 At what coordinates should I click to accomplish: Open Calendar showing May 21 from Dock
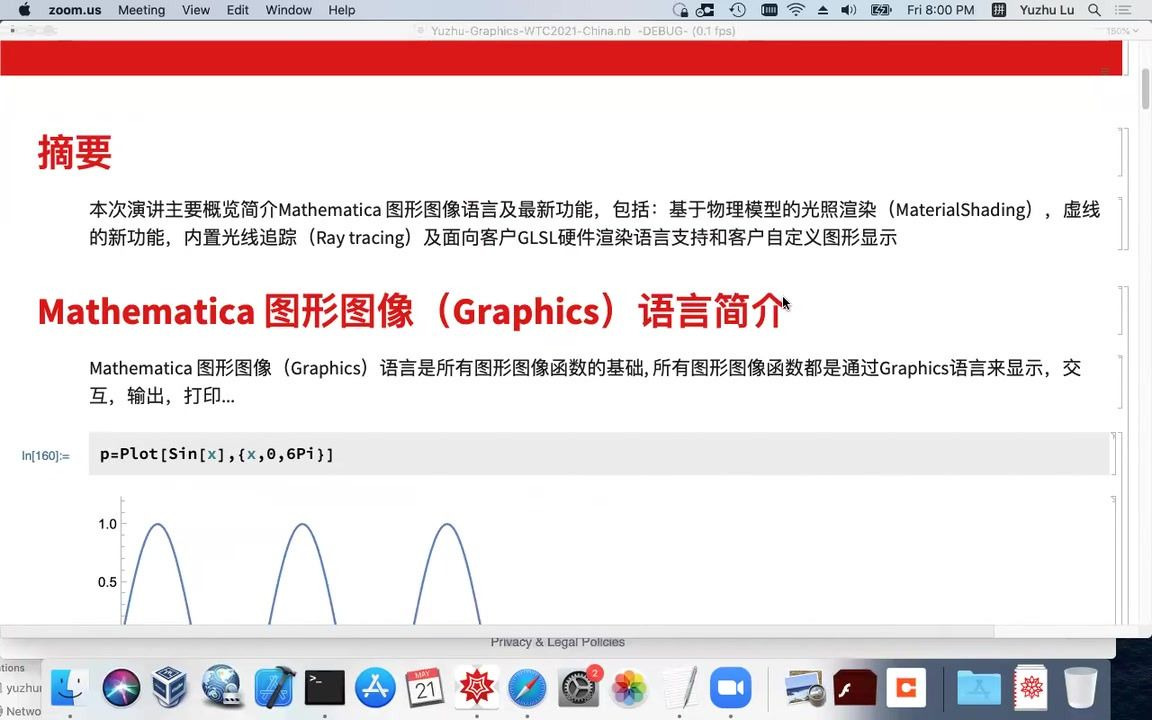[425, 687]
